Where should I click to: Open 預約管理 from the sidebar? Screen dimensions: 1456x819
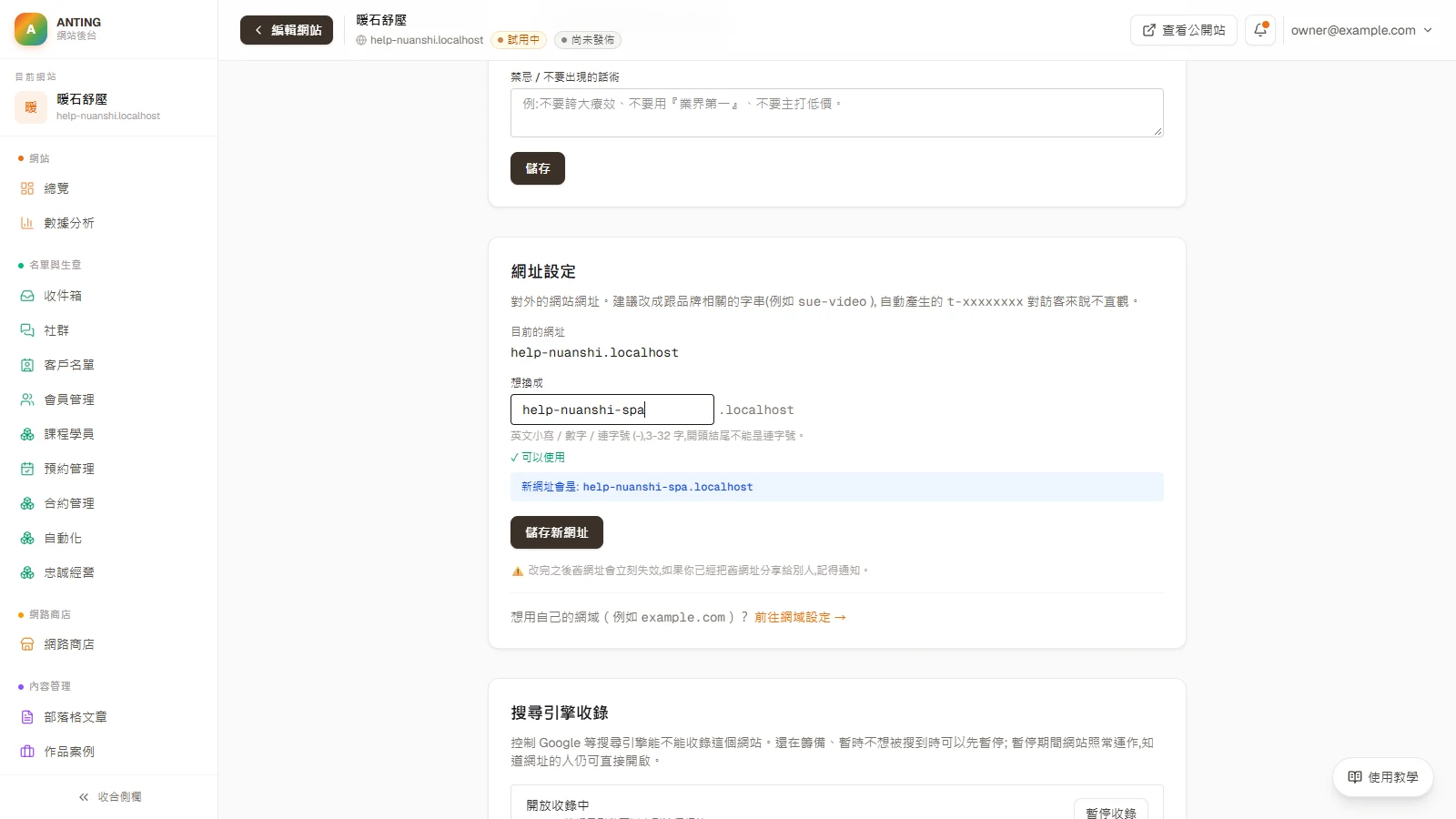point(109,469)
